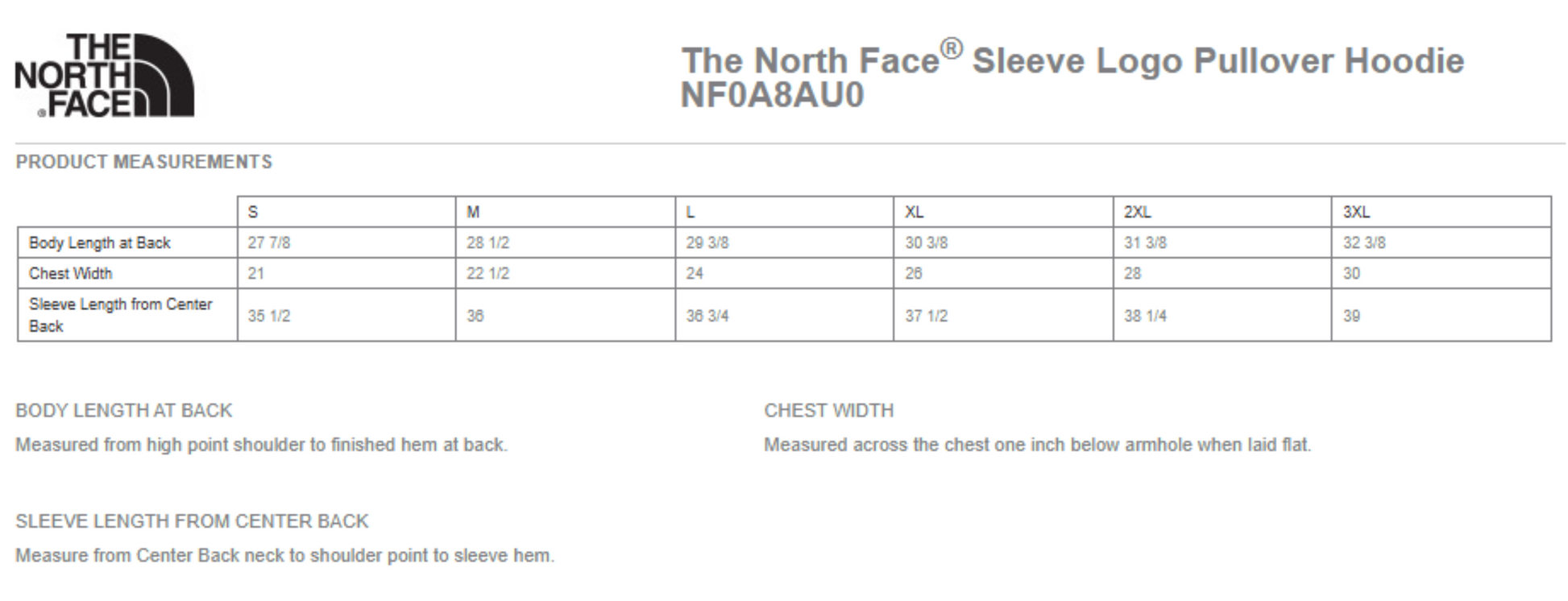Click the 22 1/2 chest width cell
Screen dimensions: 1568x601
coord(487,273)
